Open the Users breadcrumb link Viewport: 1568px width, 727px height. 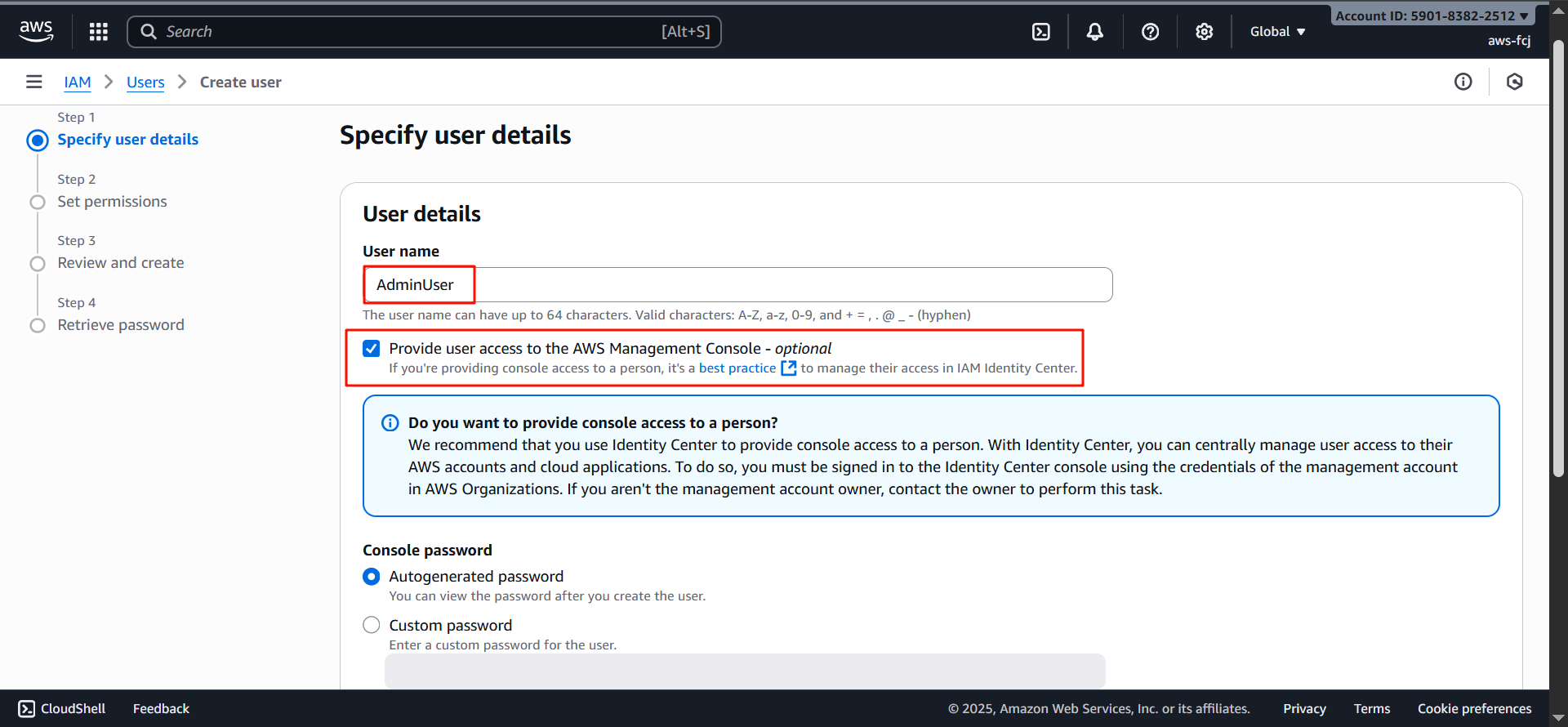pyautogui.click(x=145, y=83)
